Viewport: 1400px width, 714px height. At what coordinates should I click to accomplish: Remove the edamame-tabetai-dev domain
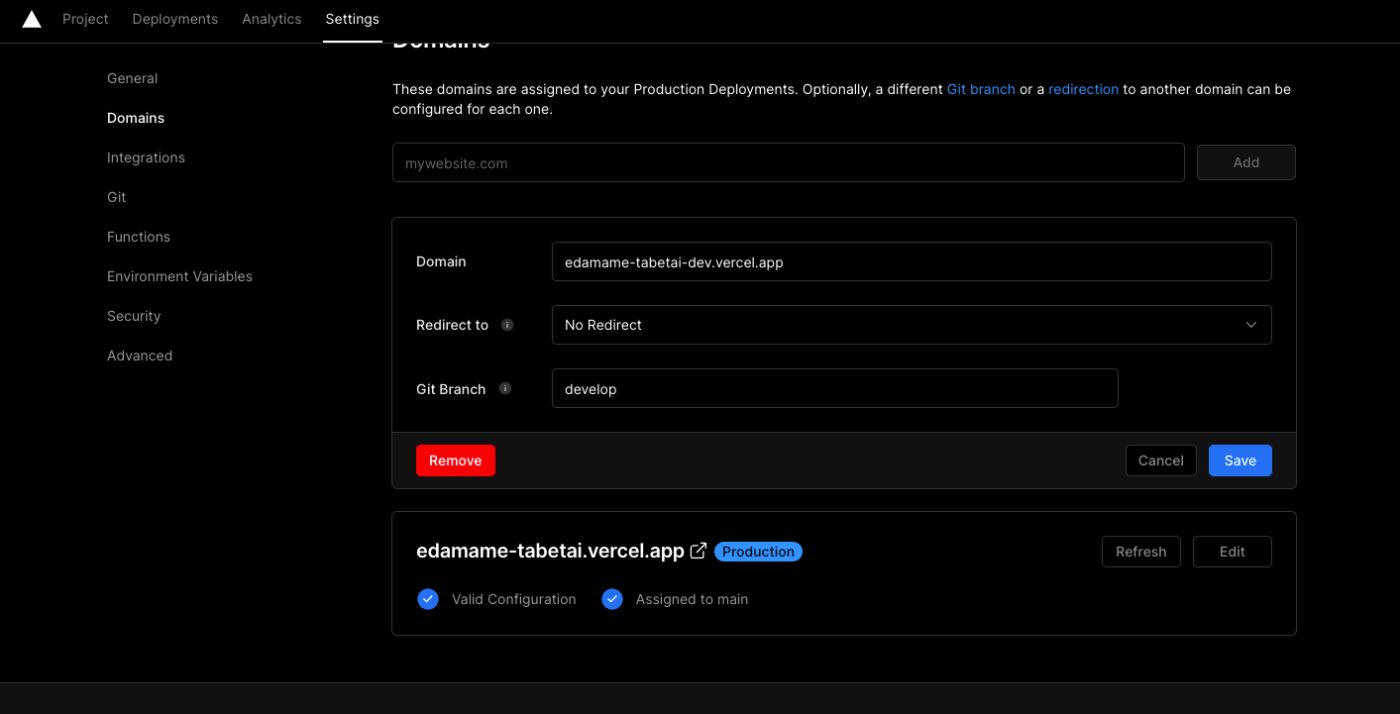coord(455,460)
